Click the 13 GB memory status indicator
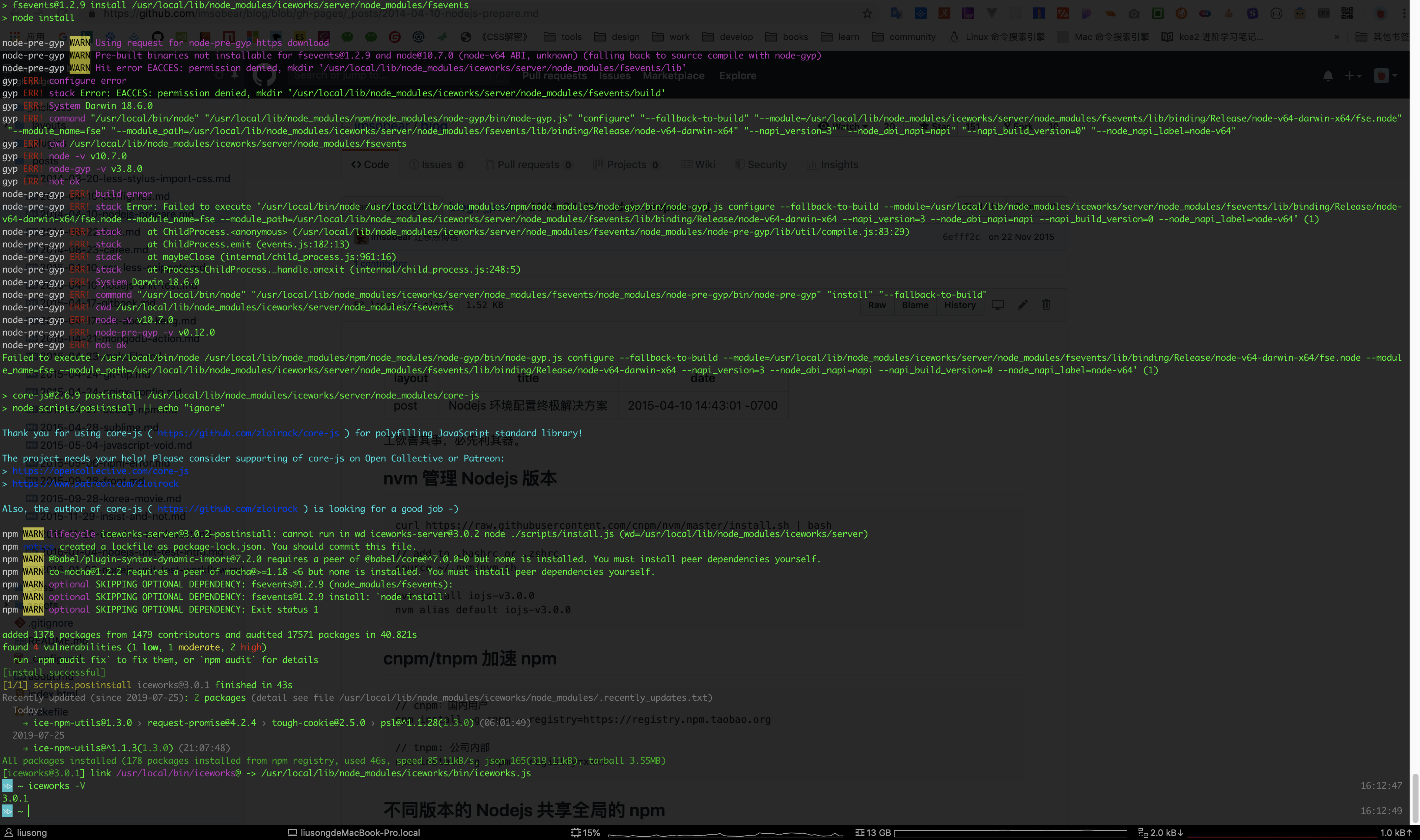This screenshot has height=840, width=1420. (x=873, y=833)
